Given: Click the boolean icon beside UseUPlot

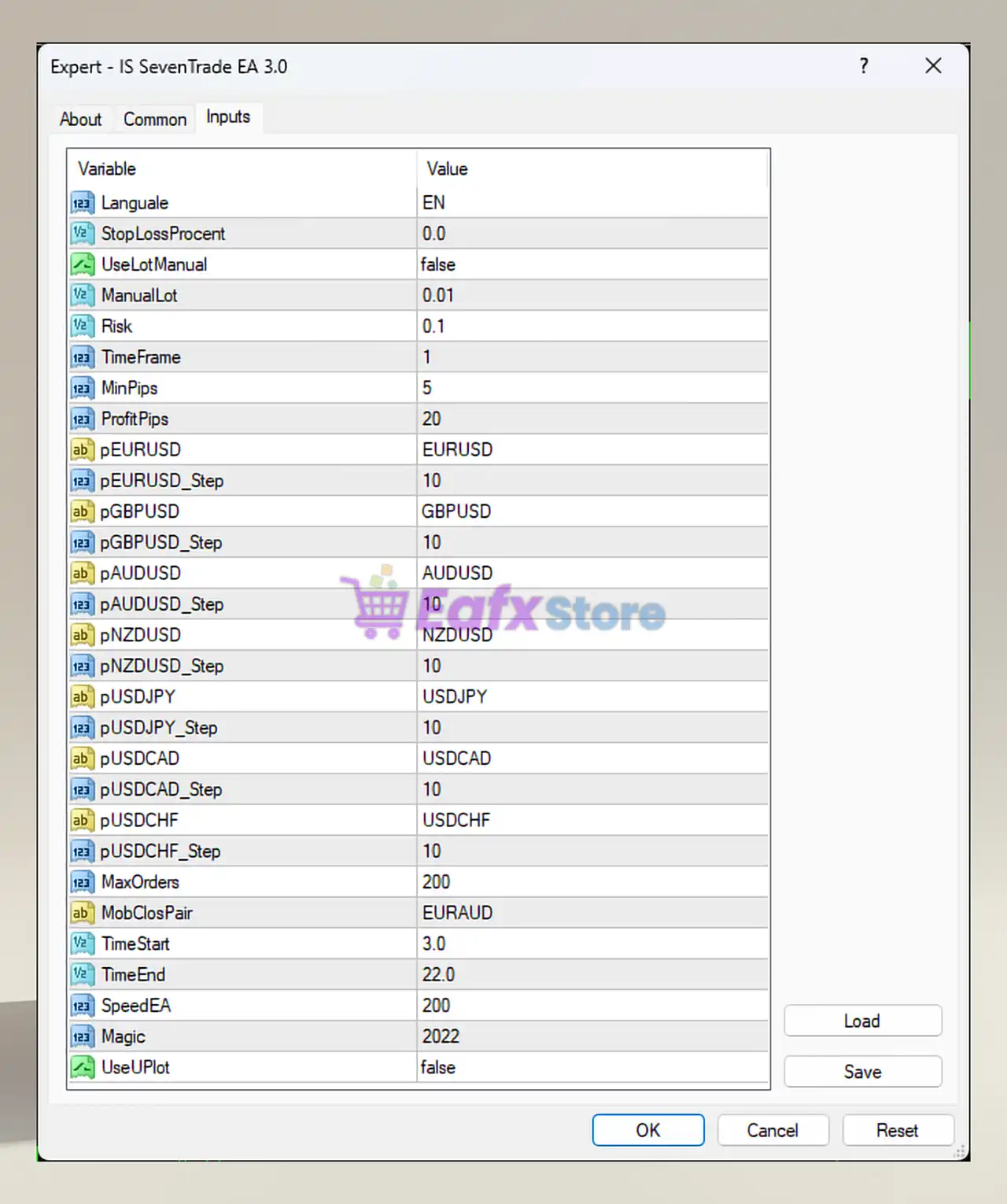Looking at the screenshot, I should coord(82,1068).
